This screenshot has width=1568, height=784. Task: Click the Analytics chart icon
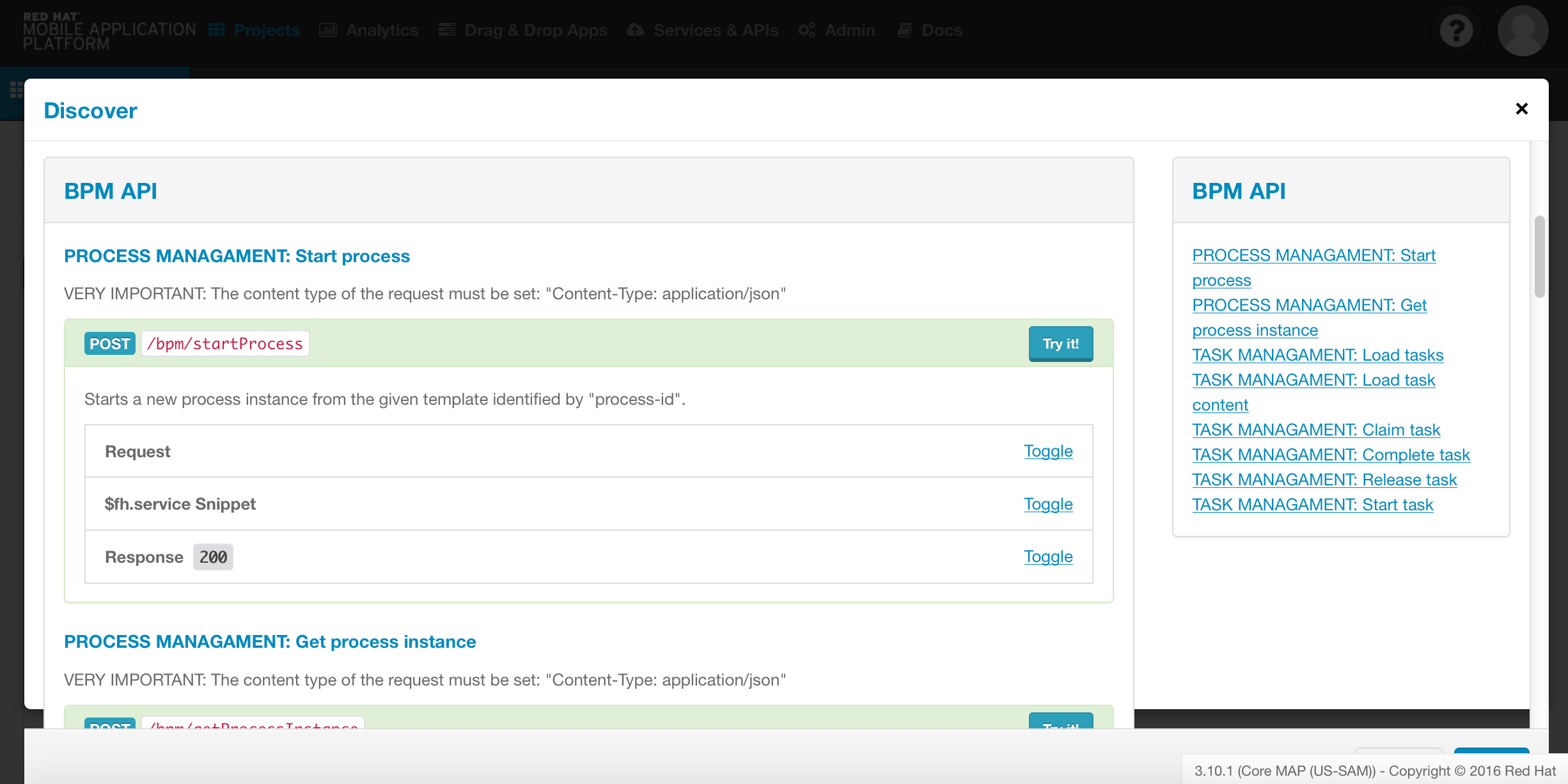click(328, 30)
